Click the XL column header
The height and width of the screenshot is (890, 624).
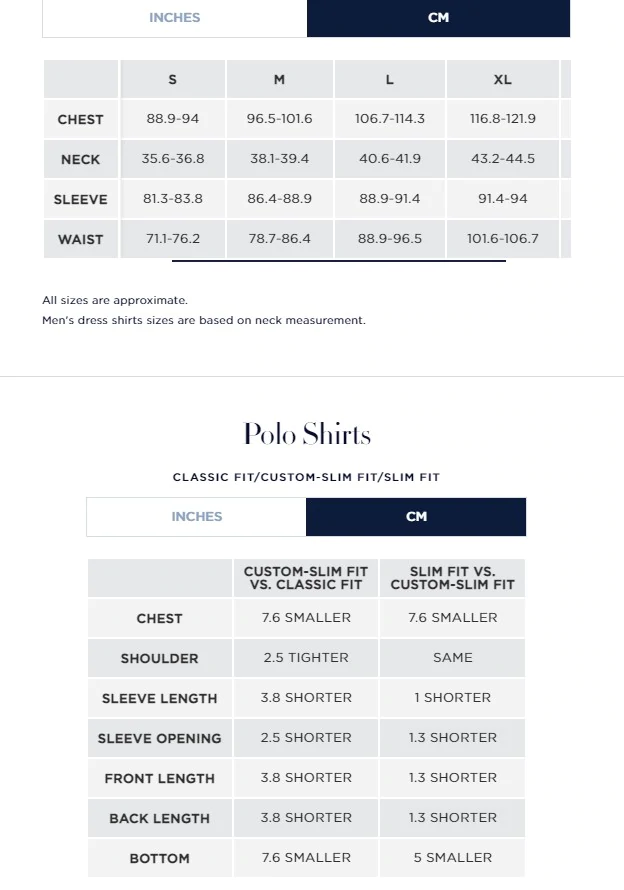(x=502, y=80)
